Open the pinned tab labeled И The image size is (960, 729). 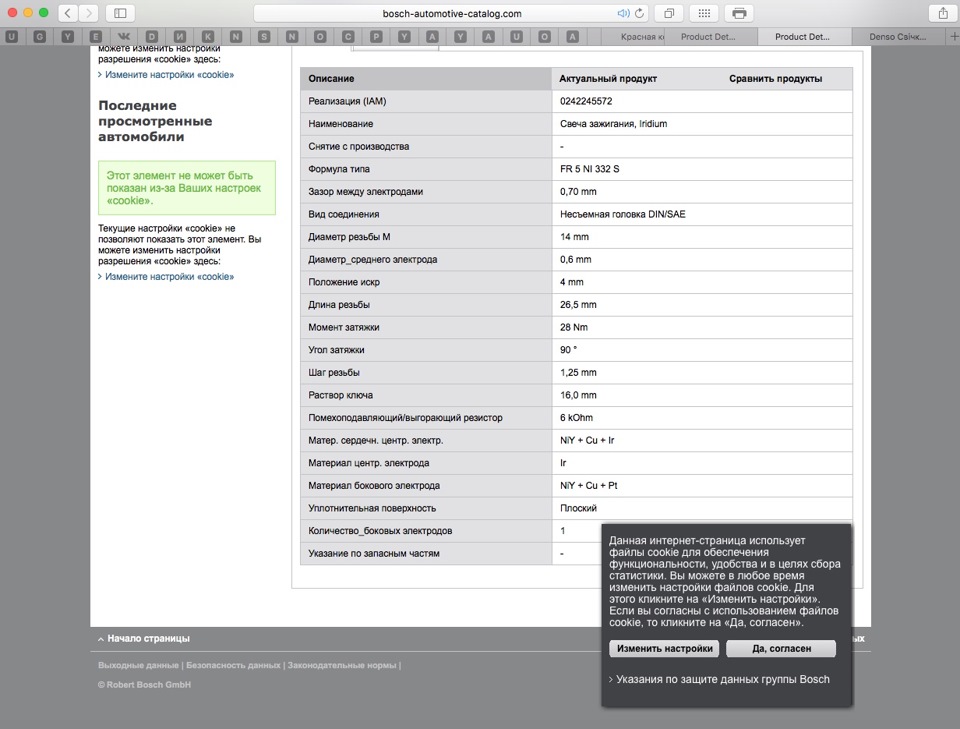180,37
